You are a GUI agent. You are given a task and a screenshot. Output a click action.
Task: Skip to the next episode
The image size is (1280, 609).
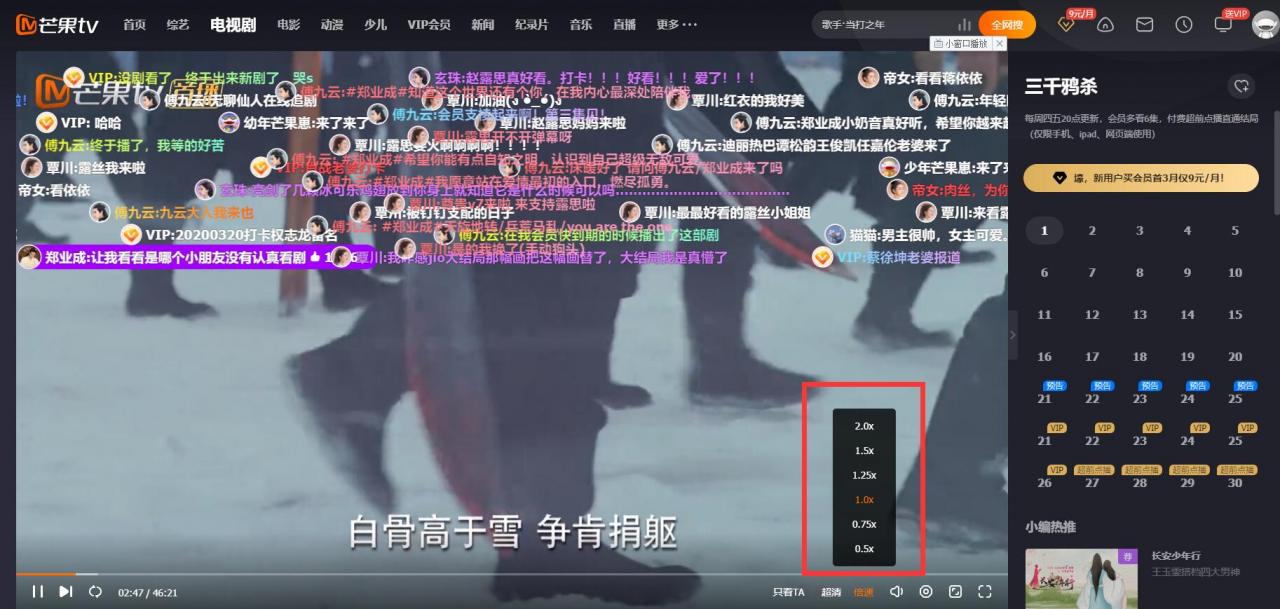click(65, 591)
